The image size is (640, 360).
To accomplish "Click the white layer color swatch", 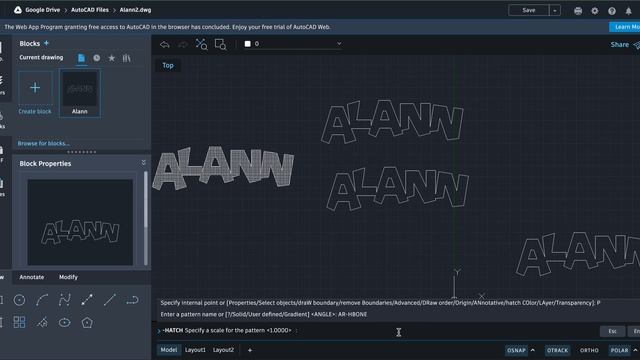I will coord(247,44).
